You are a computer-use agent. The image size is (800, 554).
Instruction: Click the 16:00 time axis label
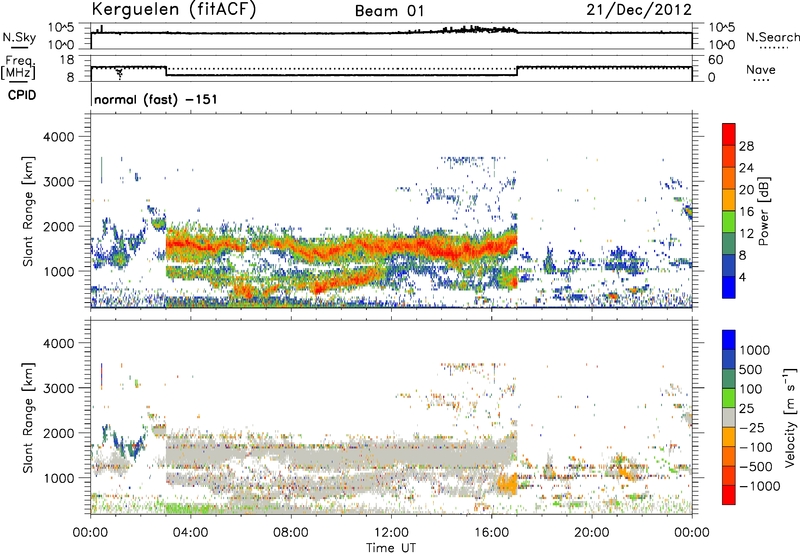(491, 533)
